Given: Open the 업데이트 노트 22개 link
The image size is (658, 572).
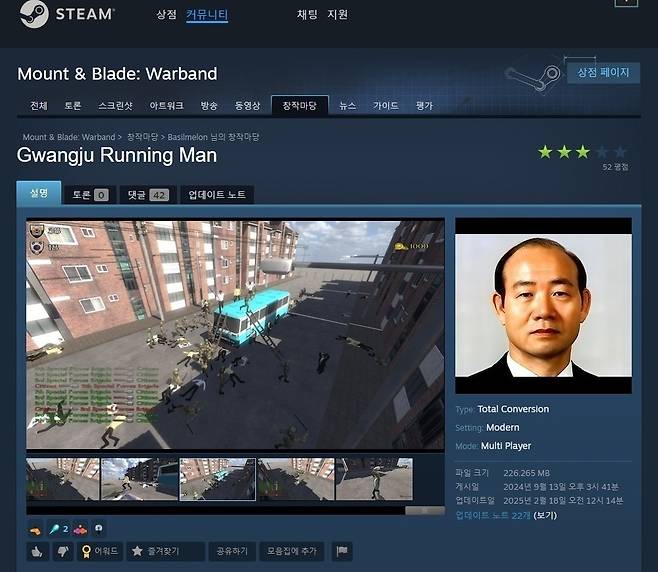Looking at the screenshot, I should [493, 515].
